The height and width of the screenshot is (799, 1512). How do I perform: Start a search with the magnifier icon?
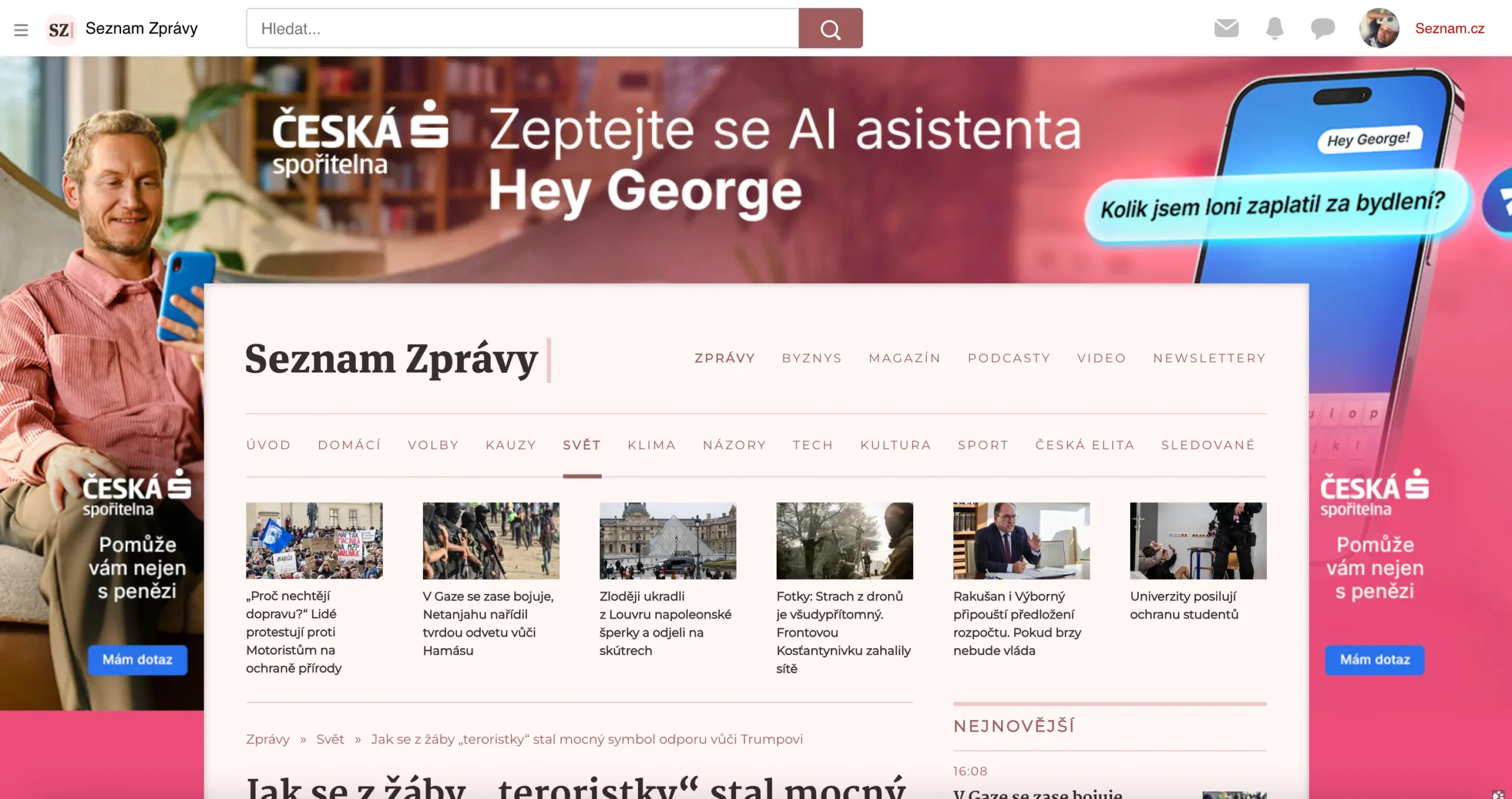point(830,28)
